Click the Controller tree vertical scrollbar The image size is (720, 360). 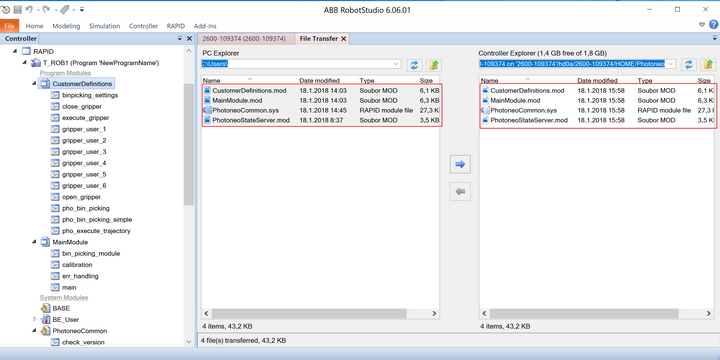point(189,145)
